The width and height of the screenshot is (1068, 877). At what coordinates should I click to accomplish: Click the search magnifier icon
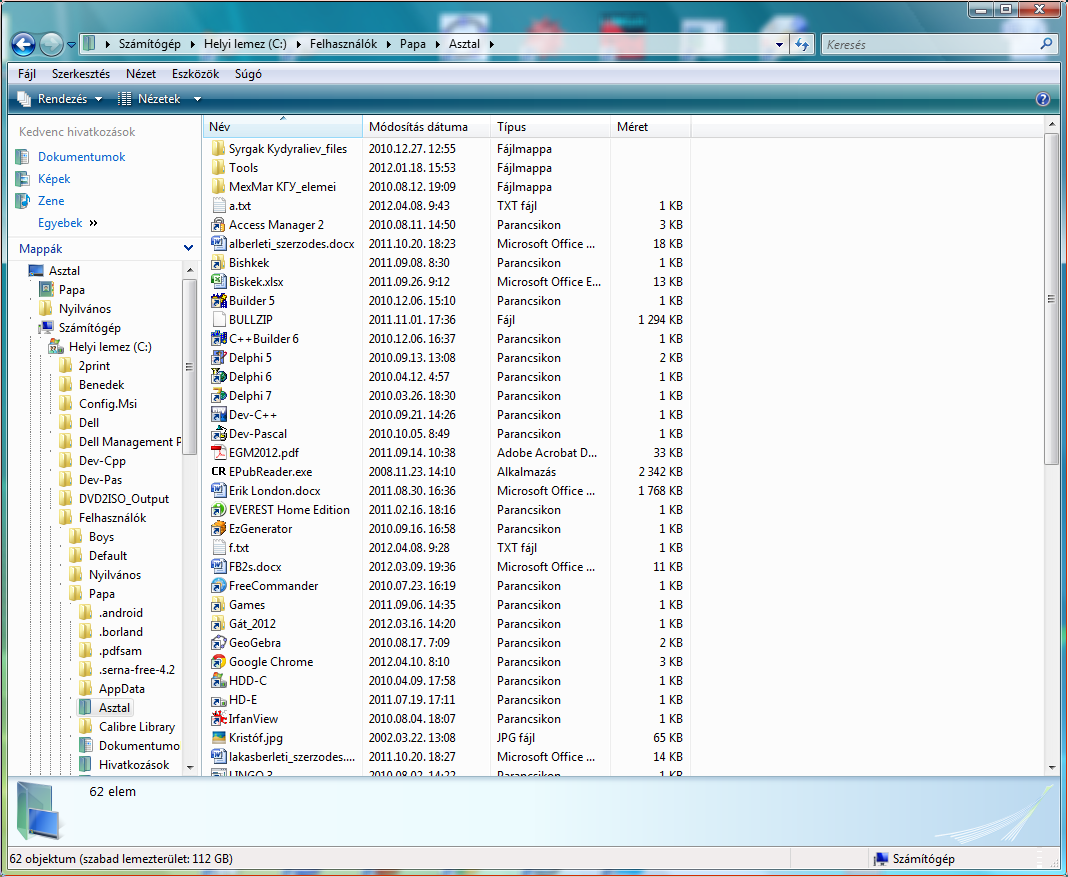[1046, 44]
